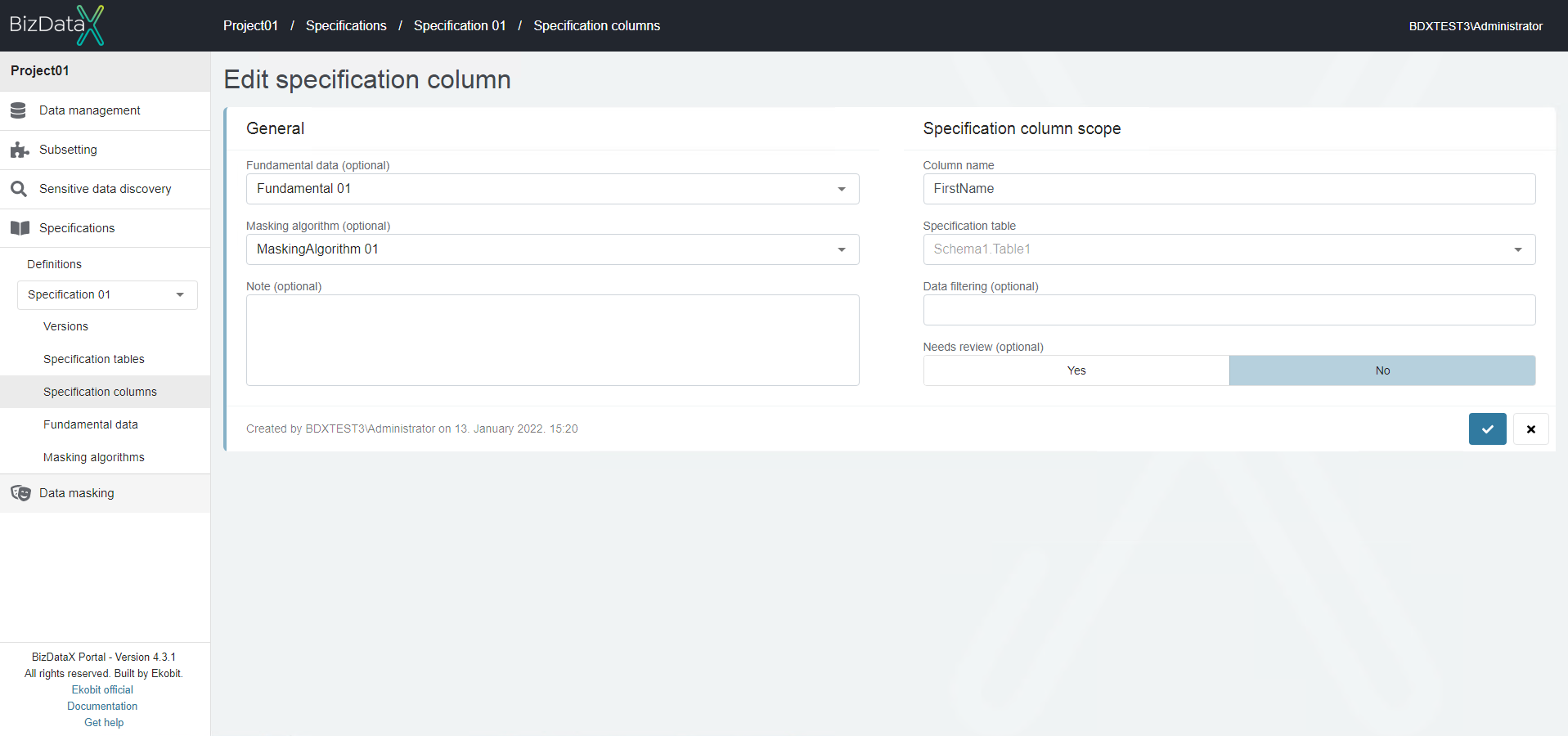Open the Specification table dropdown
1568x736 pixels.
click(x=1229, y=249)
